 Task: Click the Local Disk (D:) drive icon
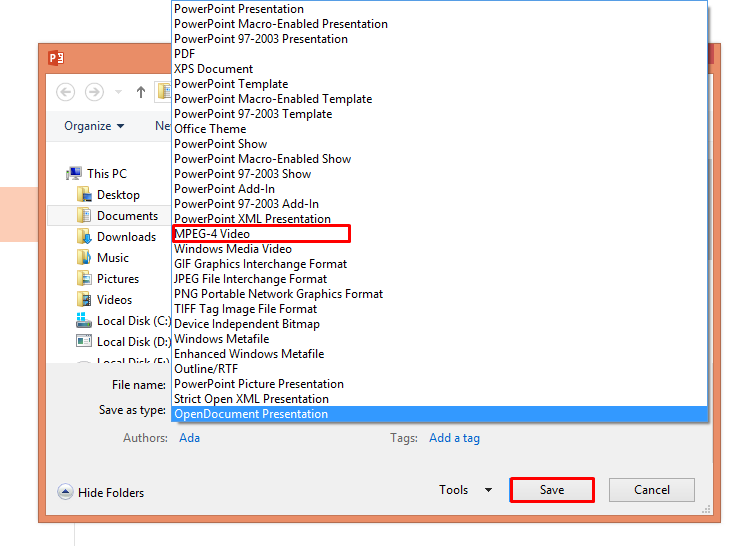coord(84,341)
